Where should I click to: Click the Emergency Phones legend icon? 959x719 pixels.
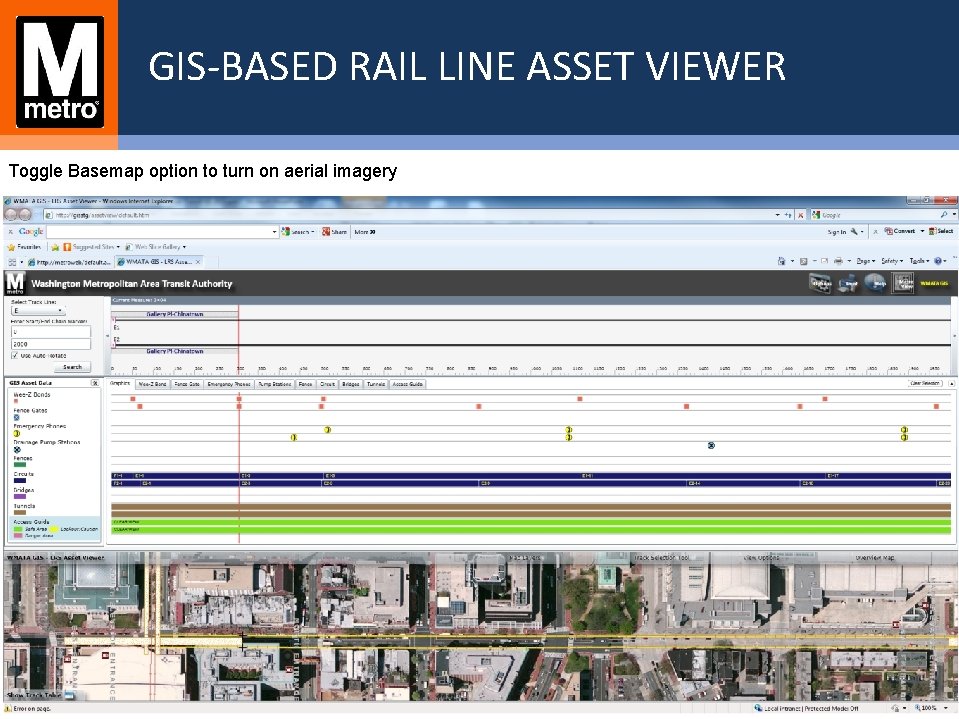pos(17,433)
